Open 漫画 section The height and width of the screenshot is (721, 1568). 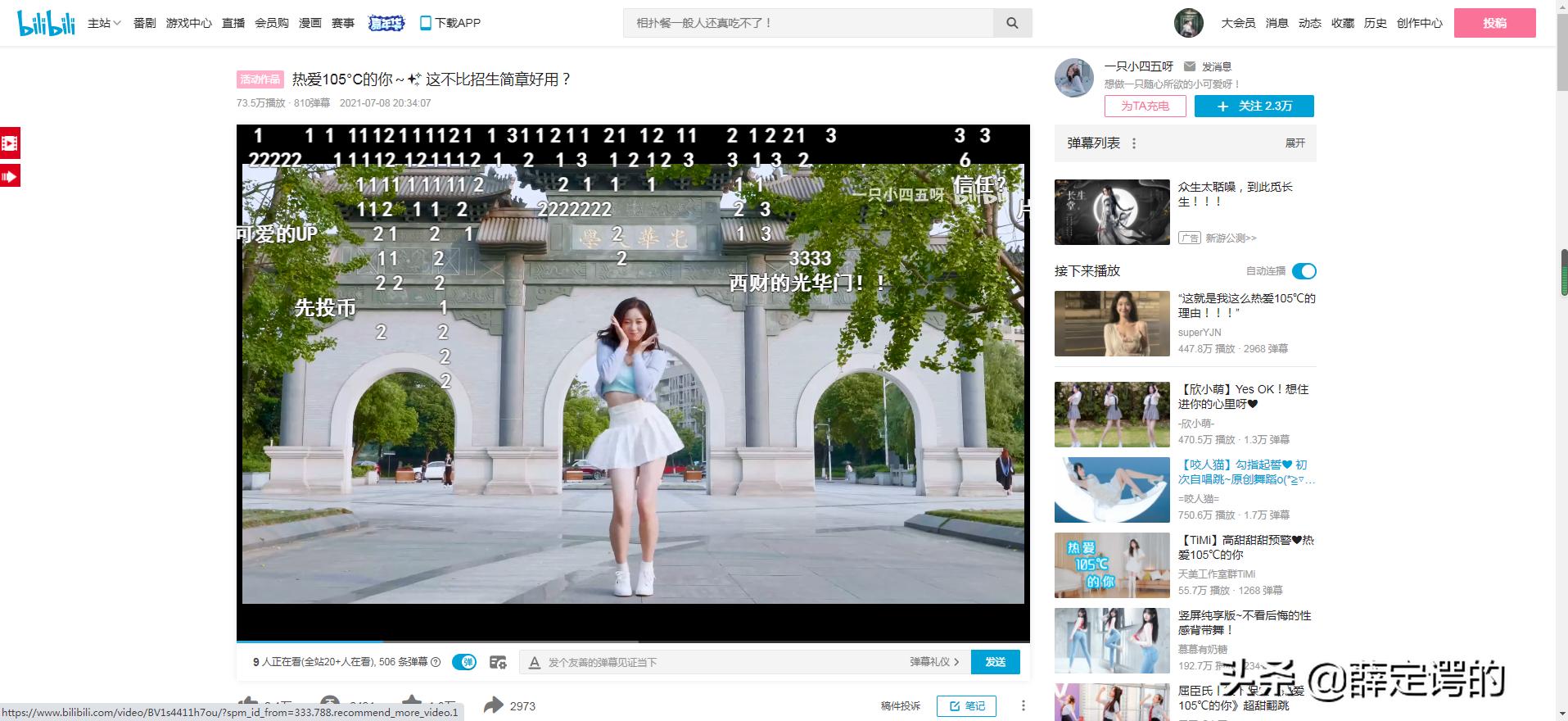[x=310, y=23]
